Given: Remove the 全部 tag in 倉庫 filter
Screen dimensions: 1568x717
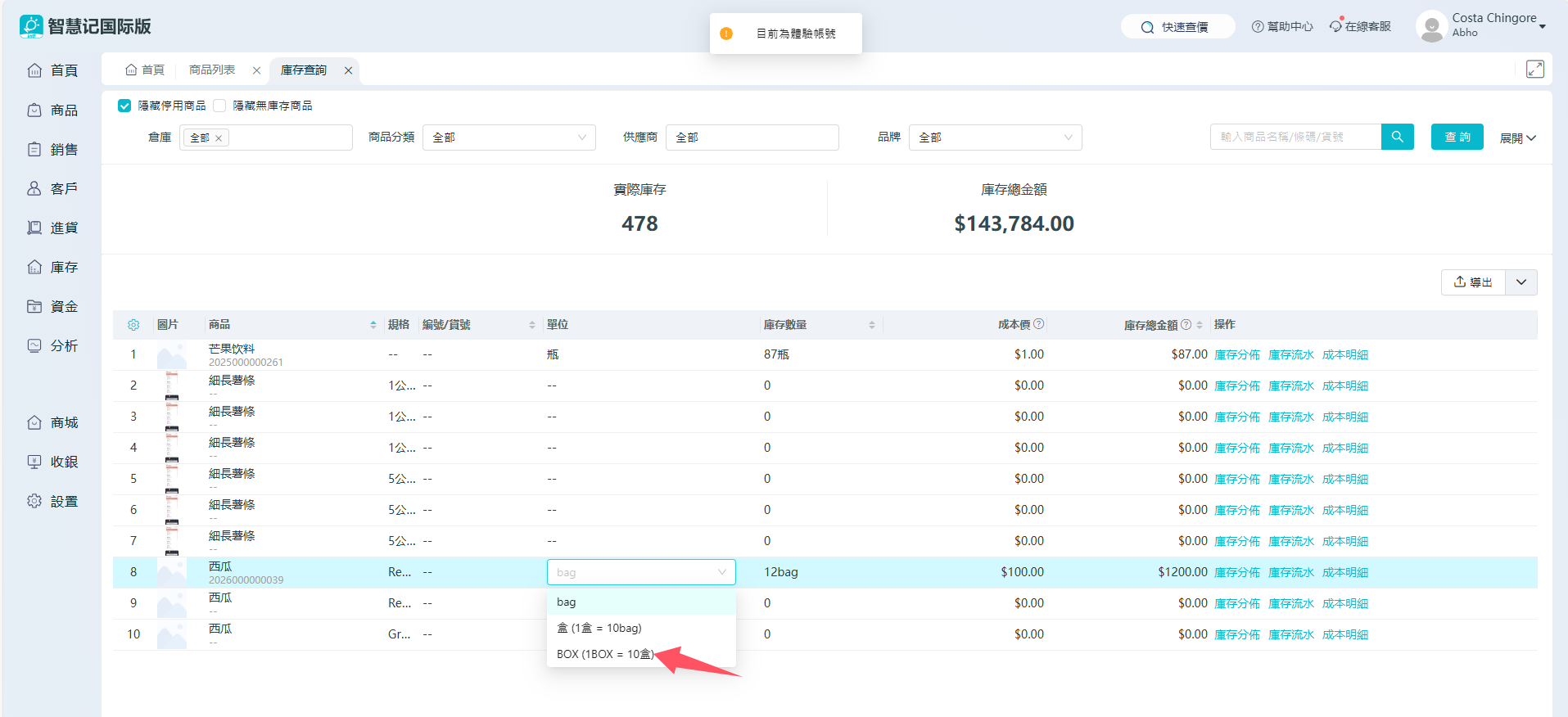Looking at the screenshot, I should 219,138.
